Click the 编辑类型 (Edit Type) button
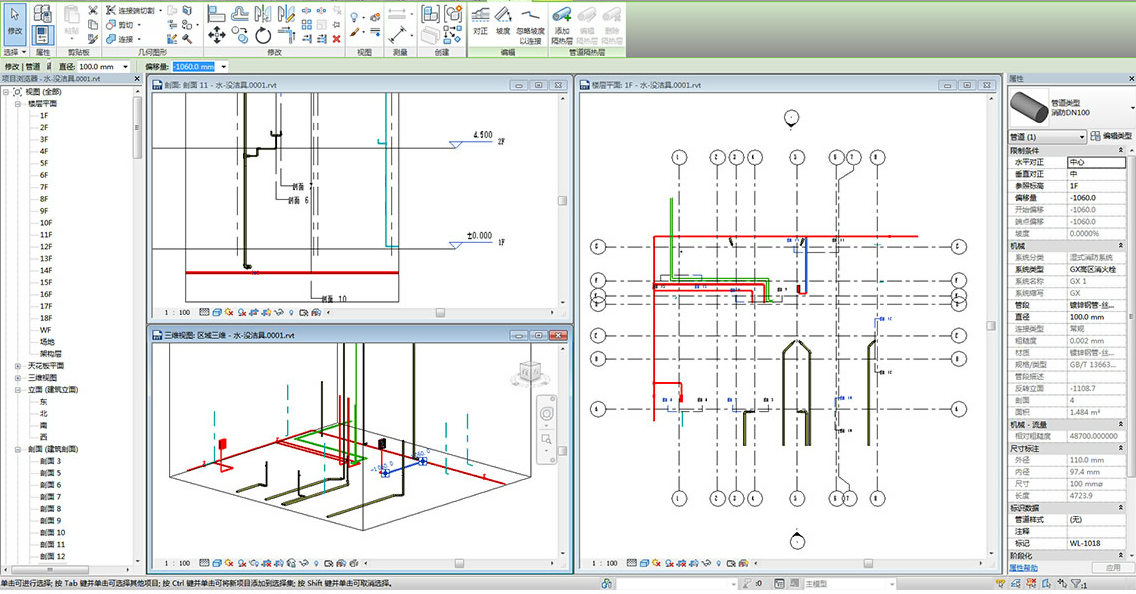1136x594 pixels. [x=1109, y=135]
